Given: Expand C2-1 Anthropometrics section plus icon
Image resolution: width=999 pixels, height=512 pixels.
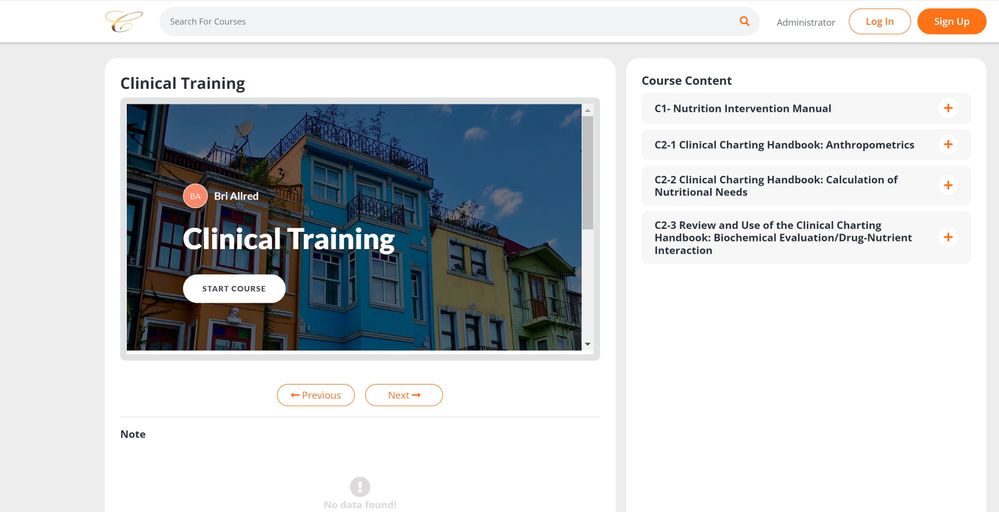Looking at the screenshot, I should 948,145.
